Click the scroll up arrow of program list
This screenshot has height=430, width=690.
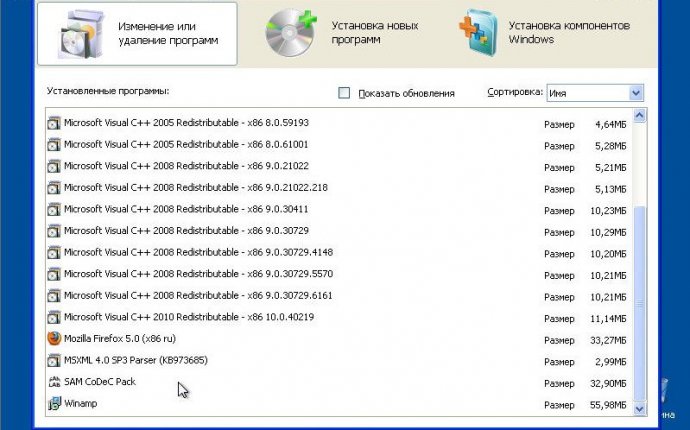[639, 116]
